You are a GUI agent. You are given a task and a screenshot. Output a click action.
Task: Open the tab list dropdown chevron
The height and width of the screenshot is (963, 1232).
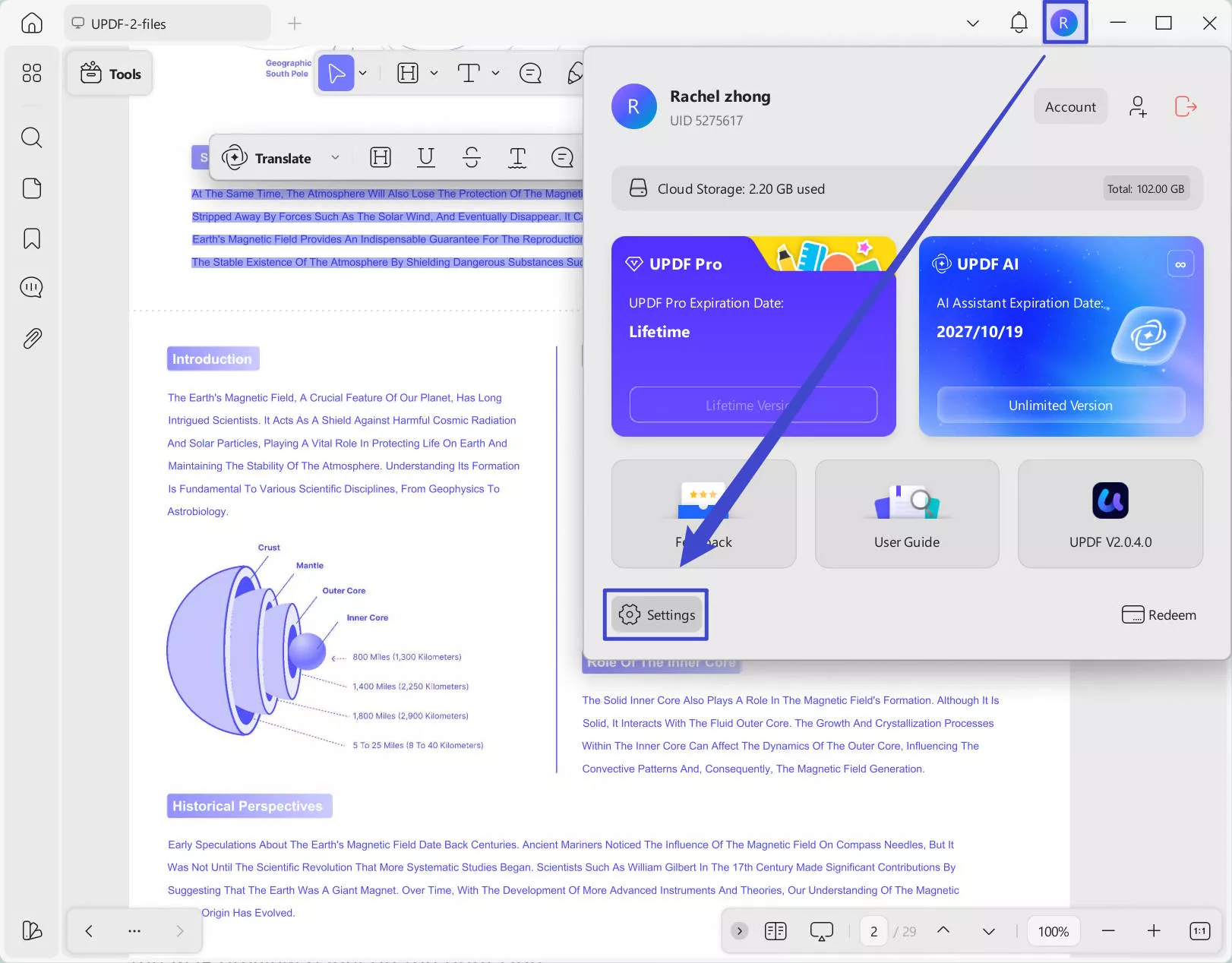(x=972, y=23)
